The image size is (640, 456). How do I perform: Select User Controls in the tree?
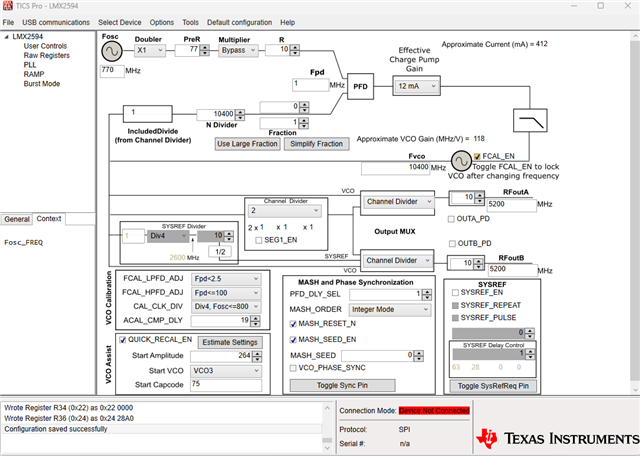(x=45, y=46)
